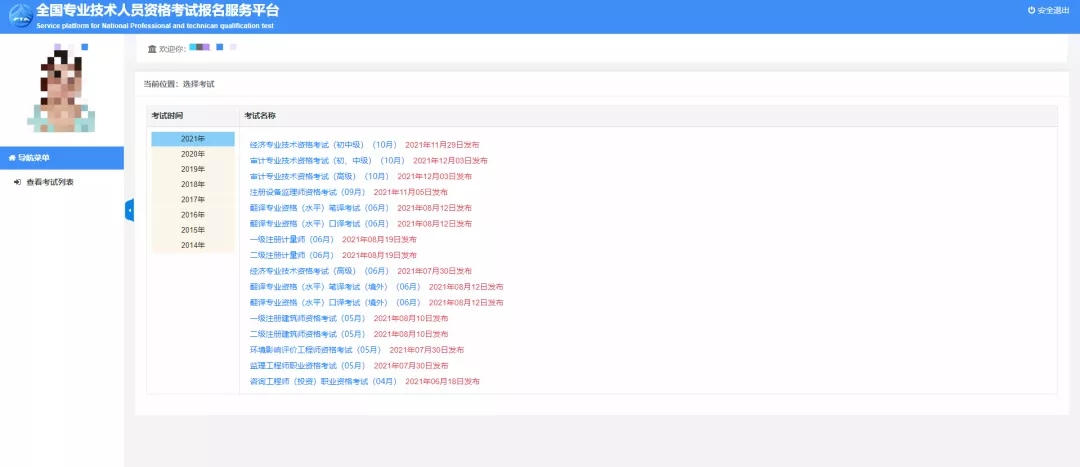
Task: Open 咨询工程师（投资）职业资格考试 link
Action: click(323, 382)
